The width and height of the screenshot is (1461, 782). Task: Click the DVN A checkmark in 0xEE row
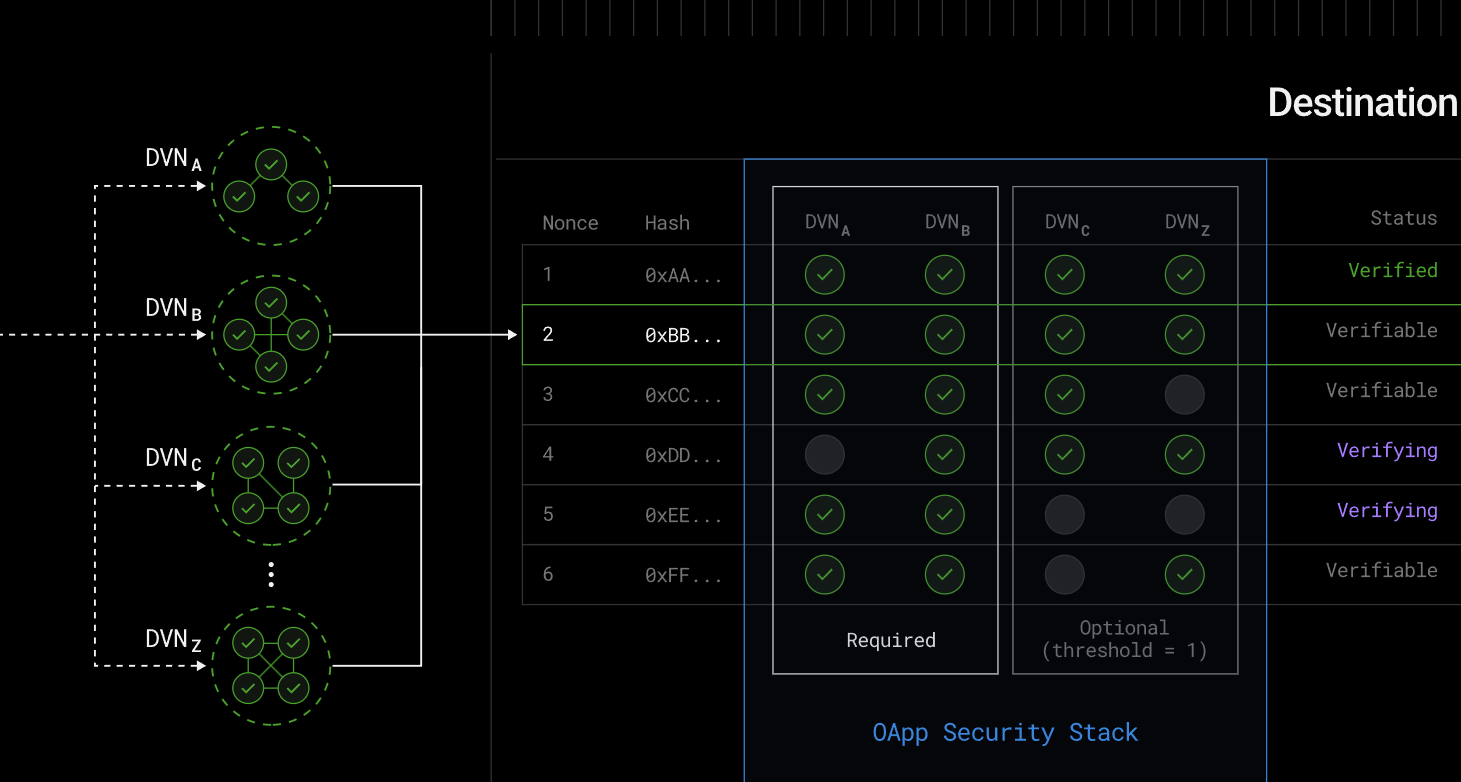(x=825, y=515)
